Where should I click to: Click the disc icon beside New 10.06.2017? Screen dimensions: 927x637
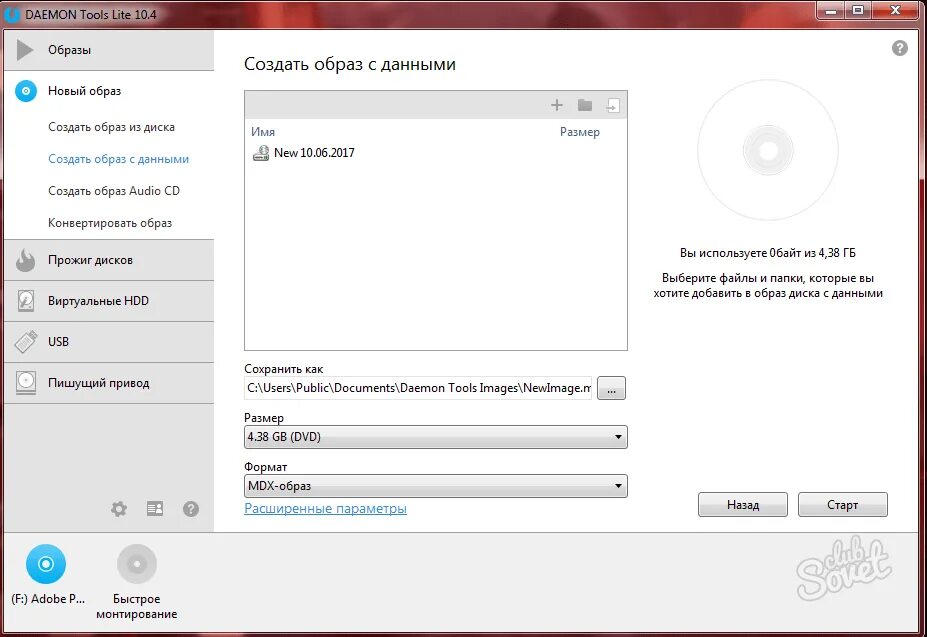coord(261,153)
